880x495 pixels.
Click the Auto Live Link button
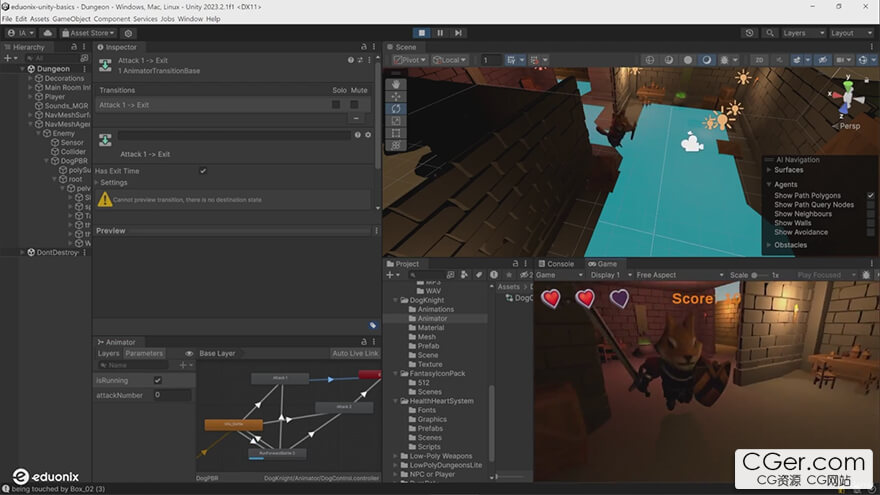tap(355, 353)
